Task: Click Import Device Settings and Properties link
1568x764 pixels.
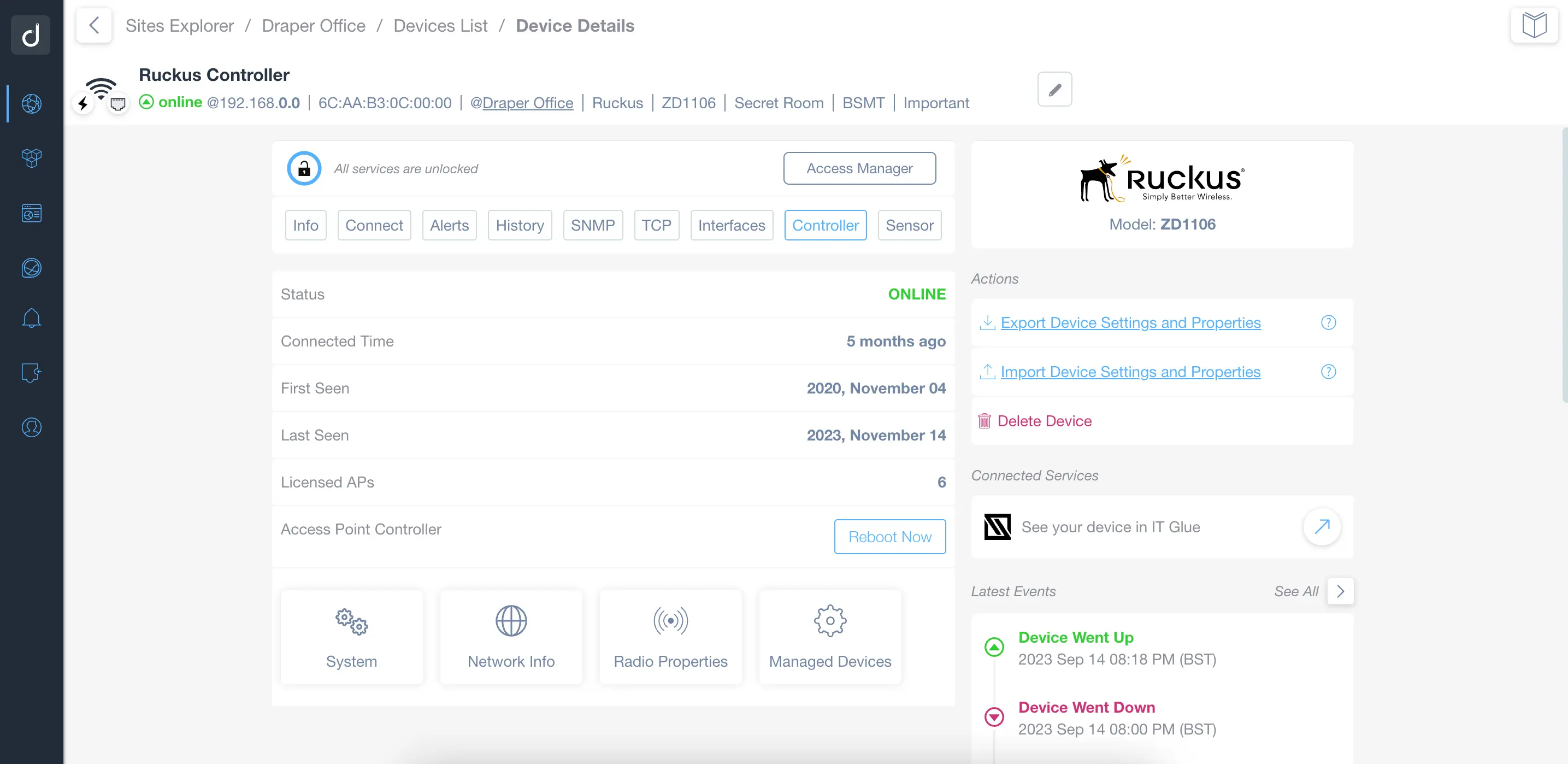Action: pos(1130,372)
